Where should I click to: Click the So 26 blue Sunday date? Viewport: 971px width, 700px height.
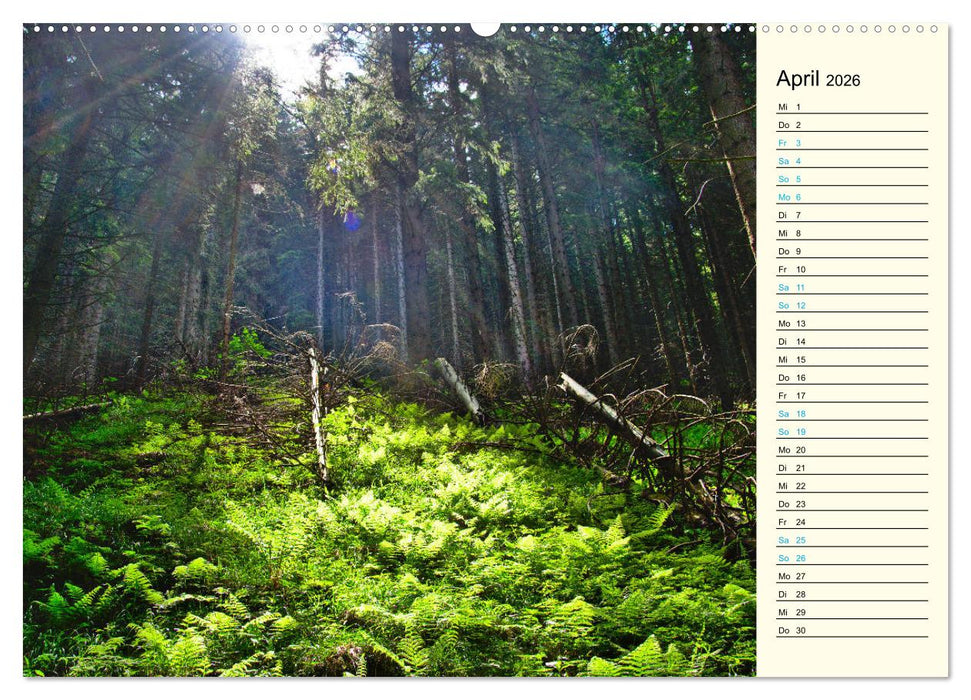[x=790, y=558]
